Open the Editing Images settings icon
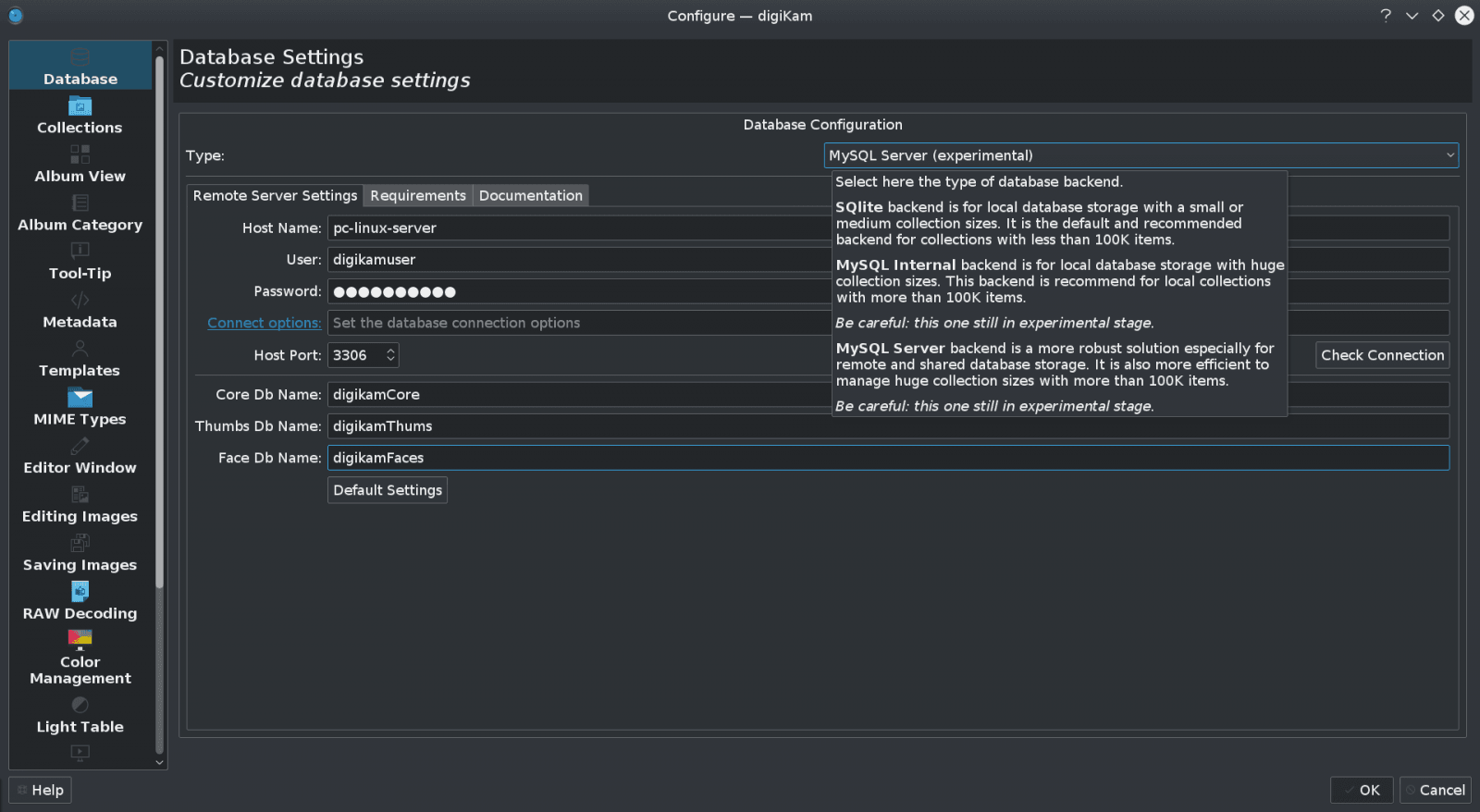The image size is (1480, 812). [x=80, y=495]
